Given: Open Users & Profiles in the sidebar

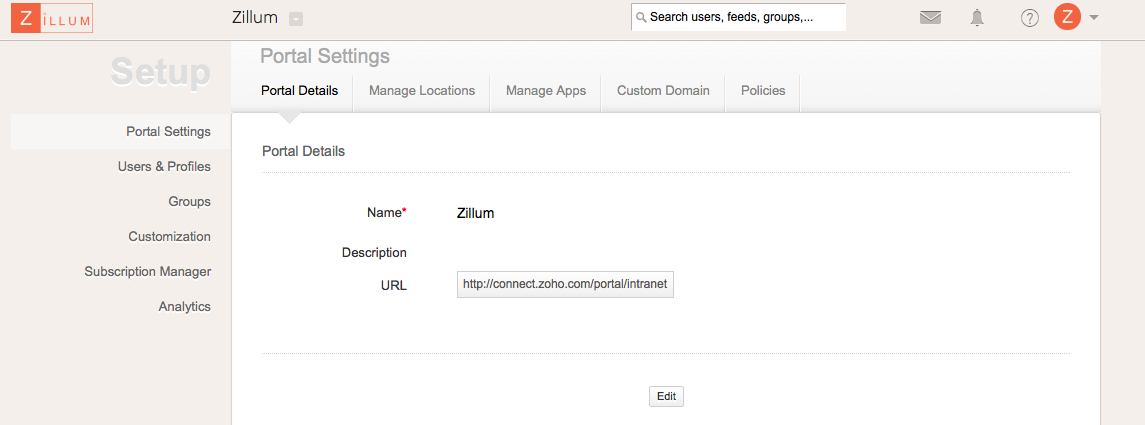Looking at the screenshot, I should tap(164, 166).
